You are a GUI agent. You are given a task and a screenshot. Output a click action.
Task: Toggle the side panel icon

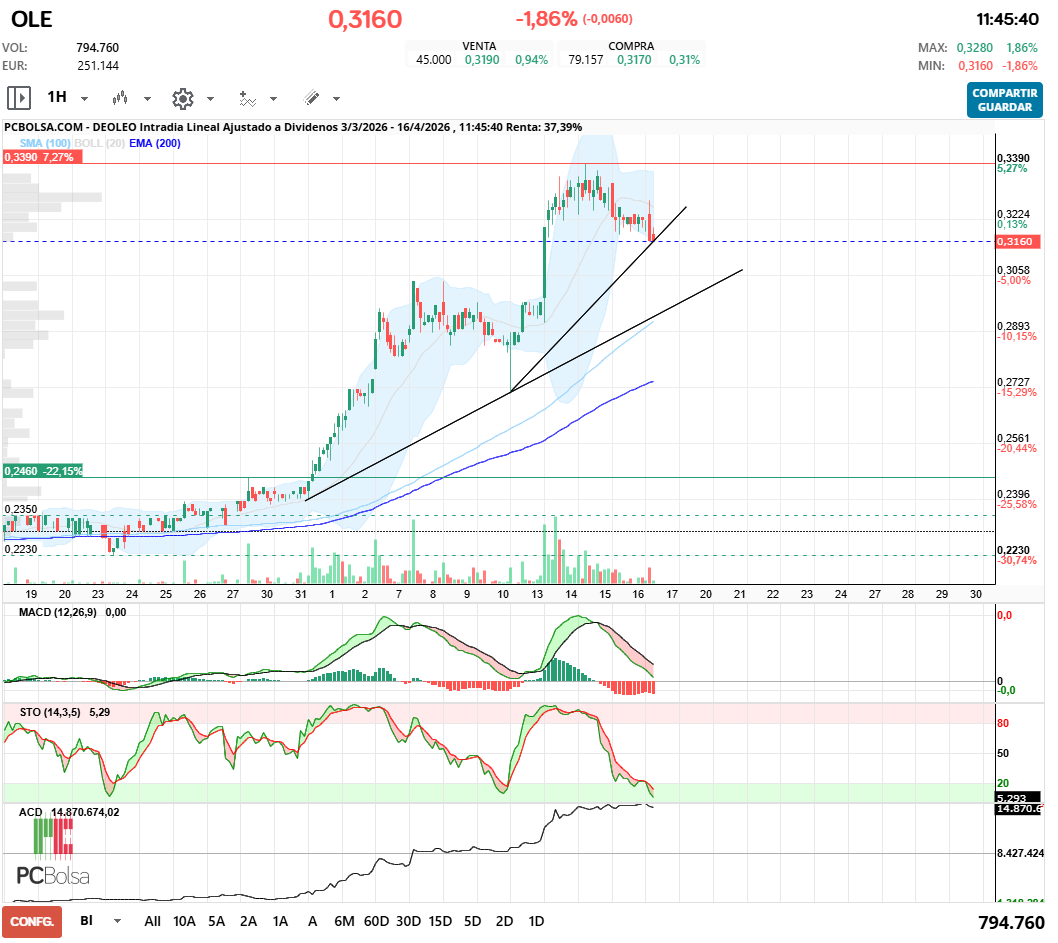pyautogui.click(x=19, y=98)
